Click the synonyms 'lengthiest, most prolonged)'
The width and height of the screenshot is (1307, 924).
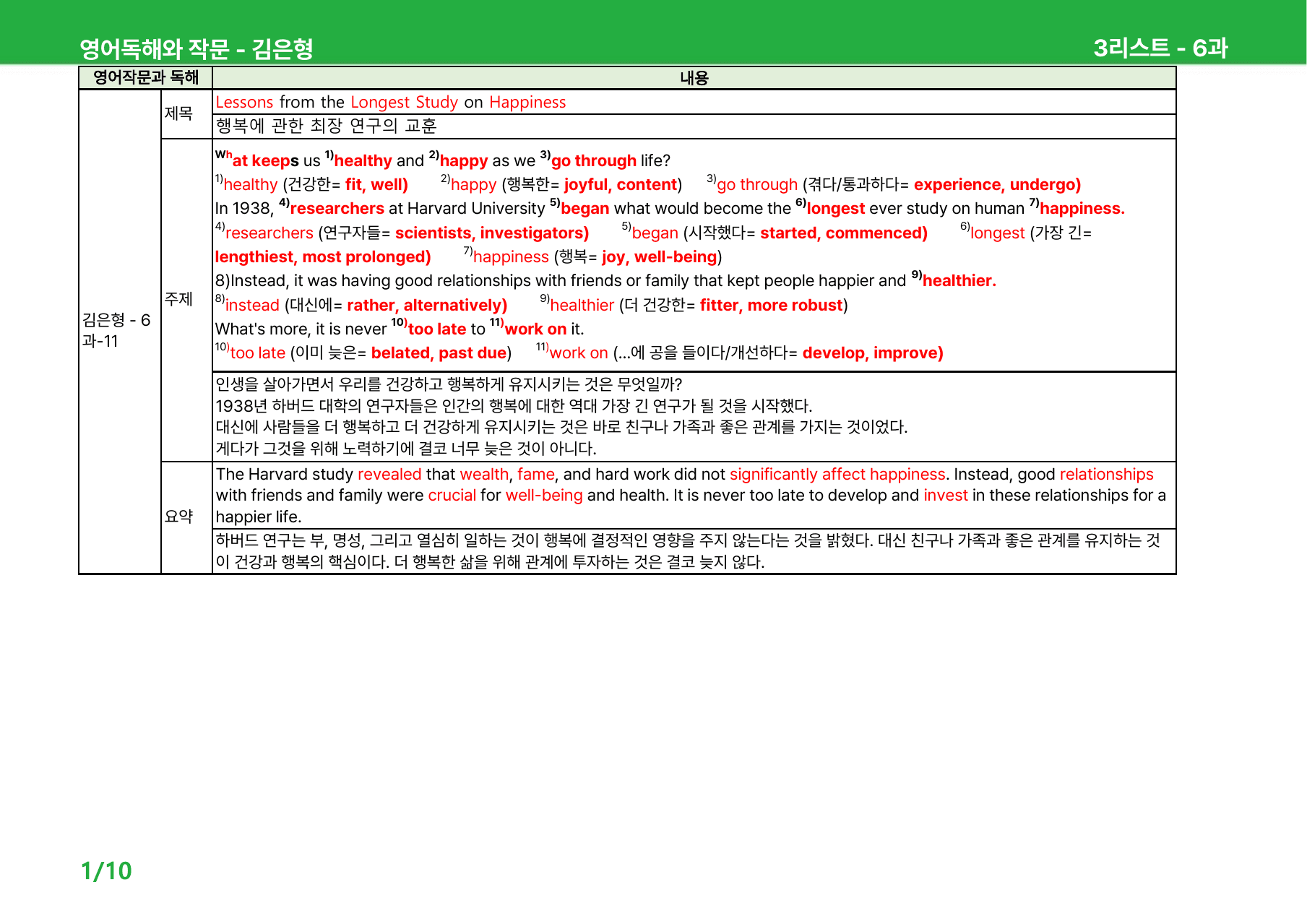323,257
